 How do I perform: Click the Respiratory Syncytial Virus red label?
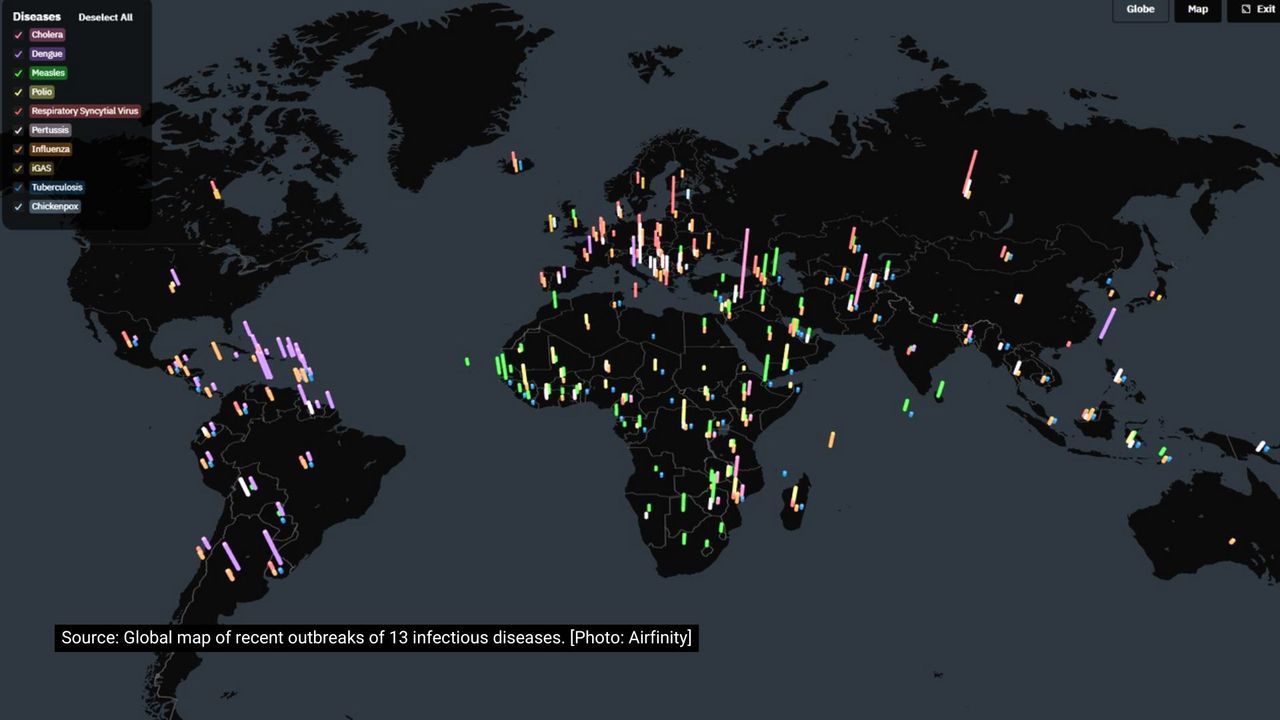(84, 111)
